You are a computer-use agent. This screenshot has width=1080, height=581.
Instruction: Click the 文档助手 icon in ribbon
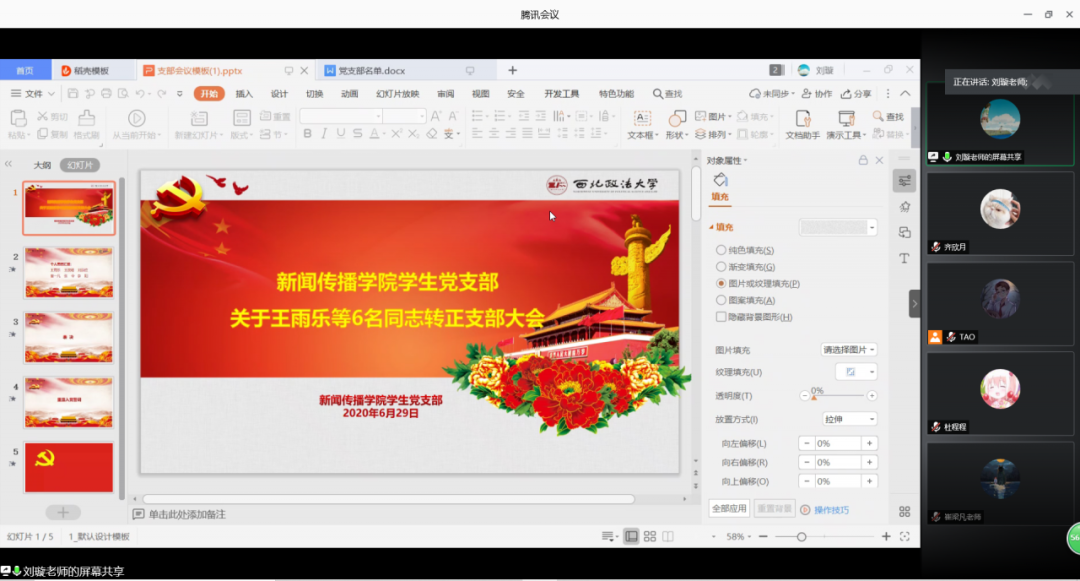[802, 119]
